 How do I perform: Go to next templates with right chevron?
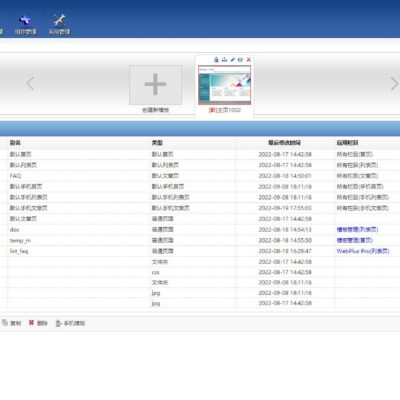click(394, 83)
